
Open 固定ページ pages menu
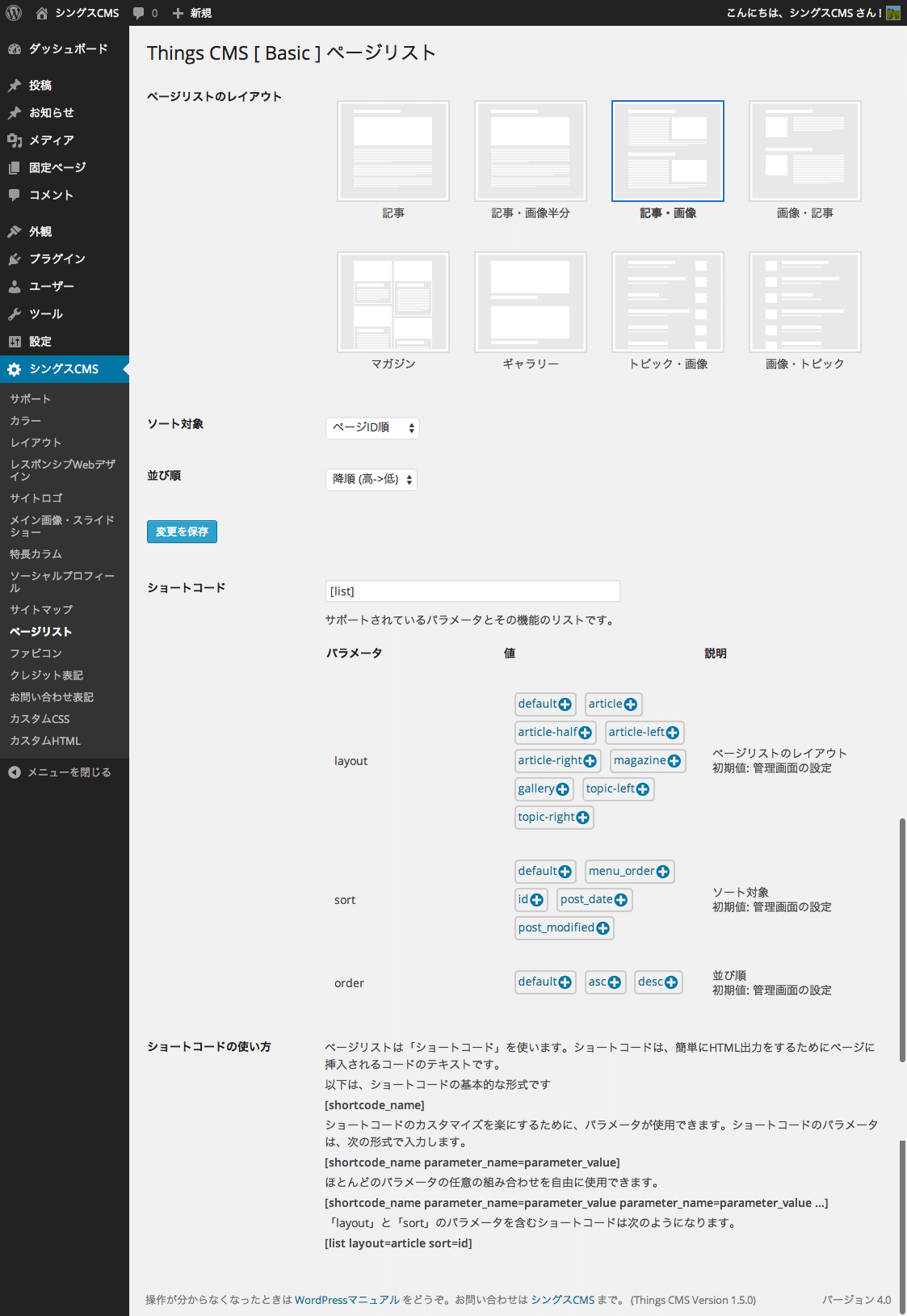[x=65, y=168]
